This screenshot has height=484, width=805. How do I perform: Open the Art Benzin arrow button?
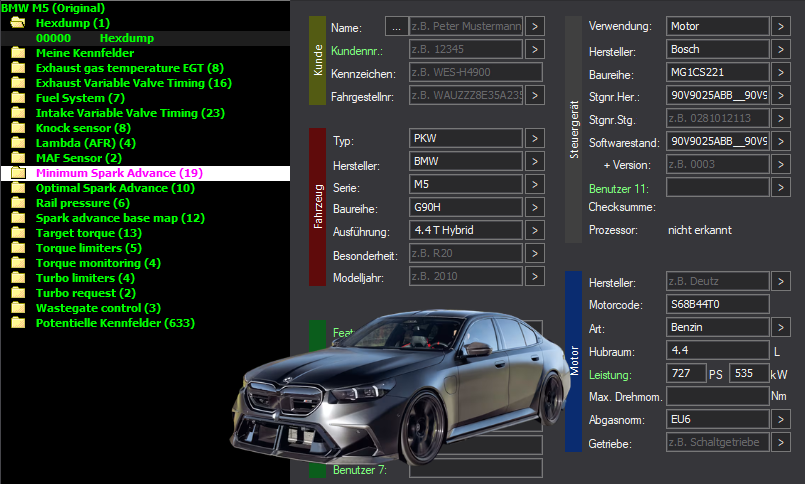click(x=781, y=327)
